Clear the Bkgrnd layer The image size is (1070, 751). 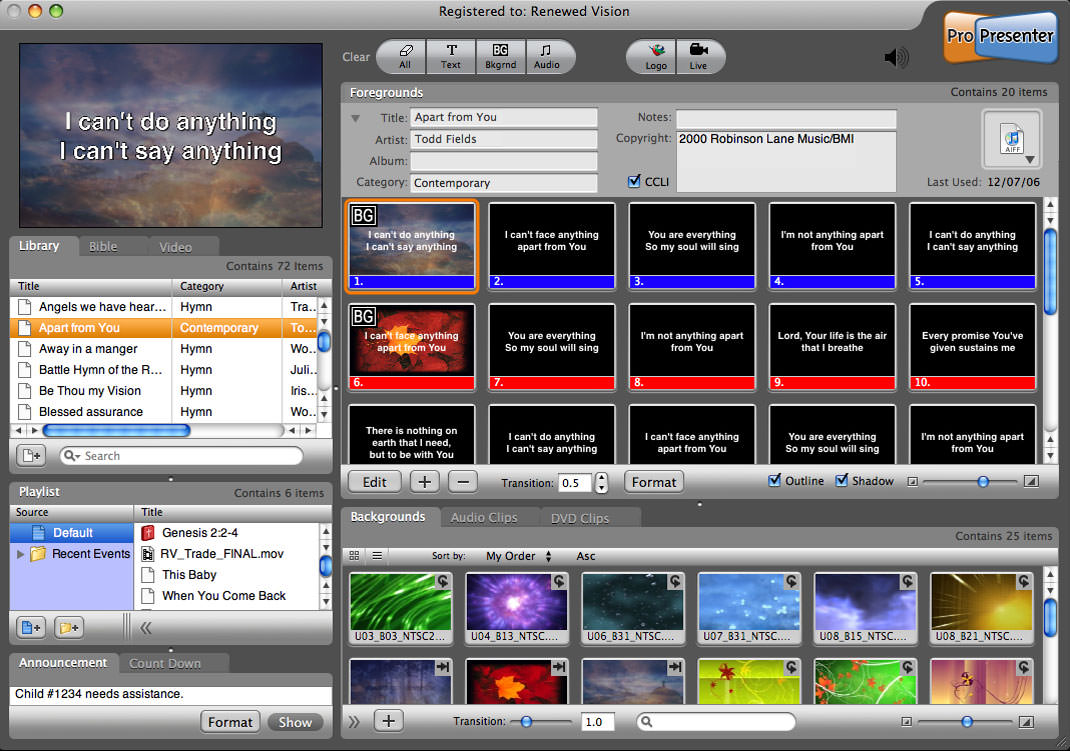(500, 57)
